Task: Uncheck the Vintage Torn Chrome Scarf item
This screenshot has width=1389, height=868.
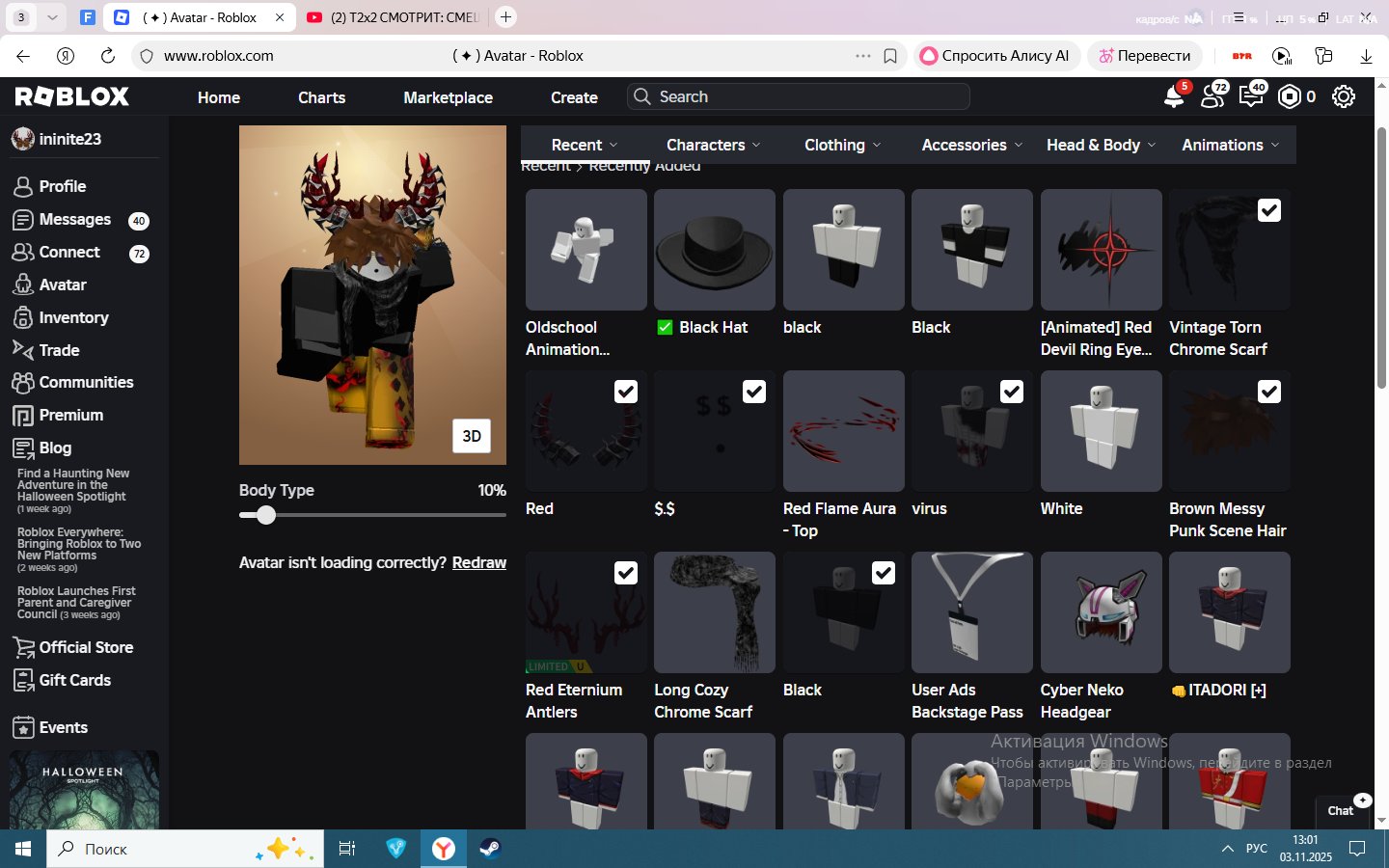Action: (x=1269, y=210)
